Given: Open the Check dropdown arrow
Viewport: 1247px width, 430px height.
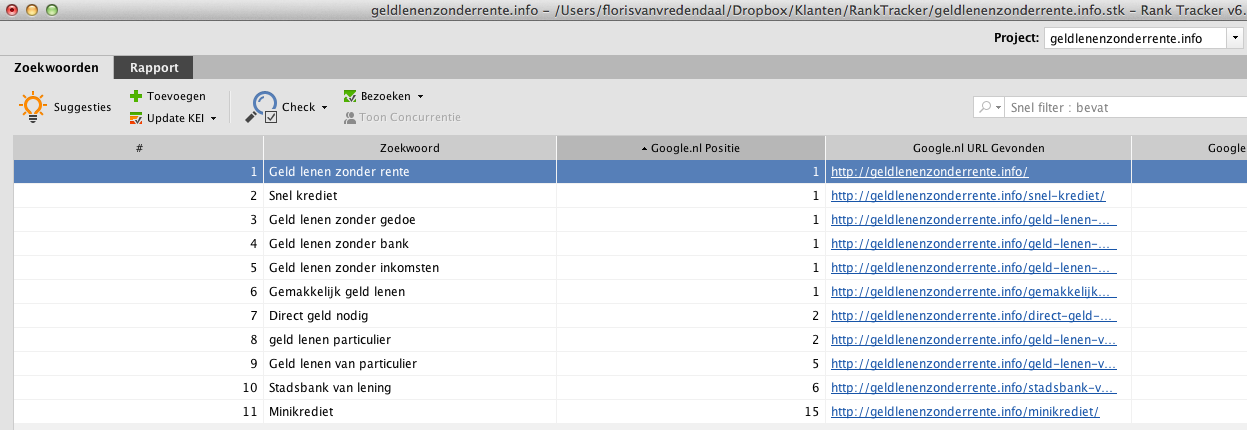Looking at the screenshot, I should [324, 107].
